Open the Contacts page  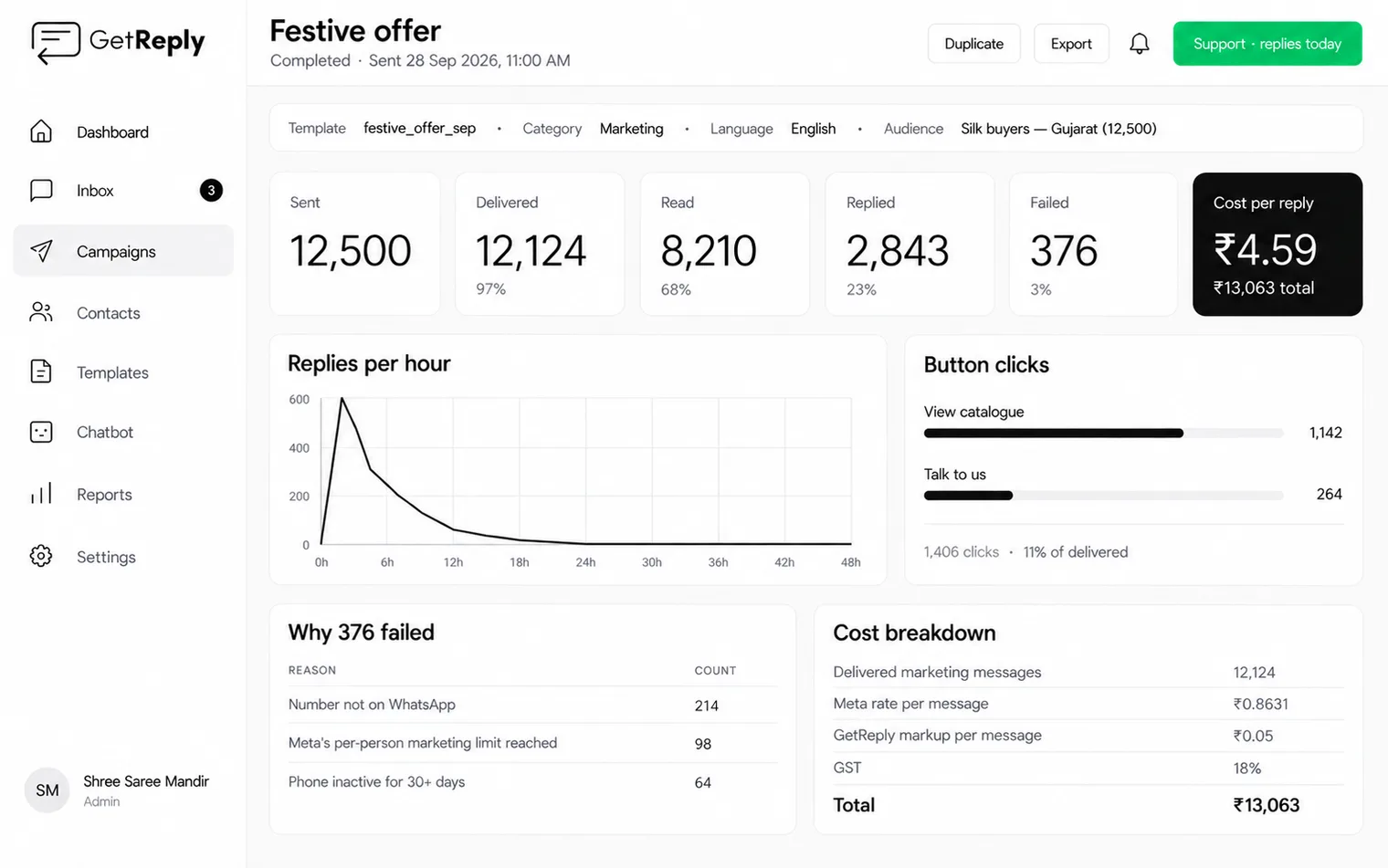[123, 312]
